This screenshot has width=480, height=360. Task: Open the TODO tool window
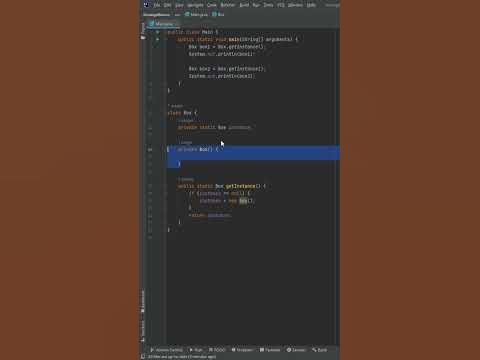217,350
